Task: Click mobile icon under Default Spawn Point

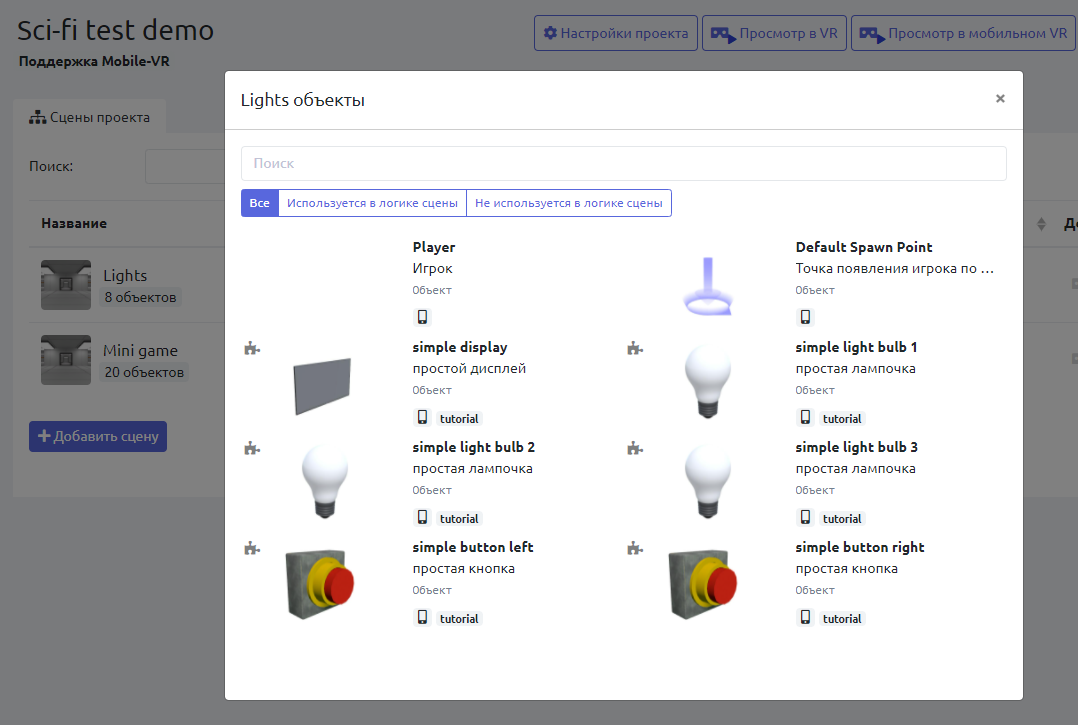Action: pos(805,317)
